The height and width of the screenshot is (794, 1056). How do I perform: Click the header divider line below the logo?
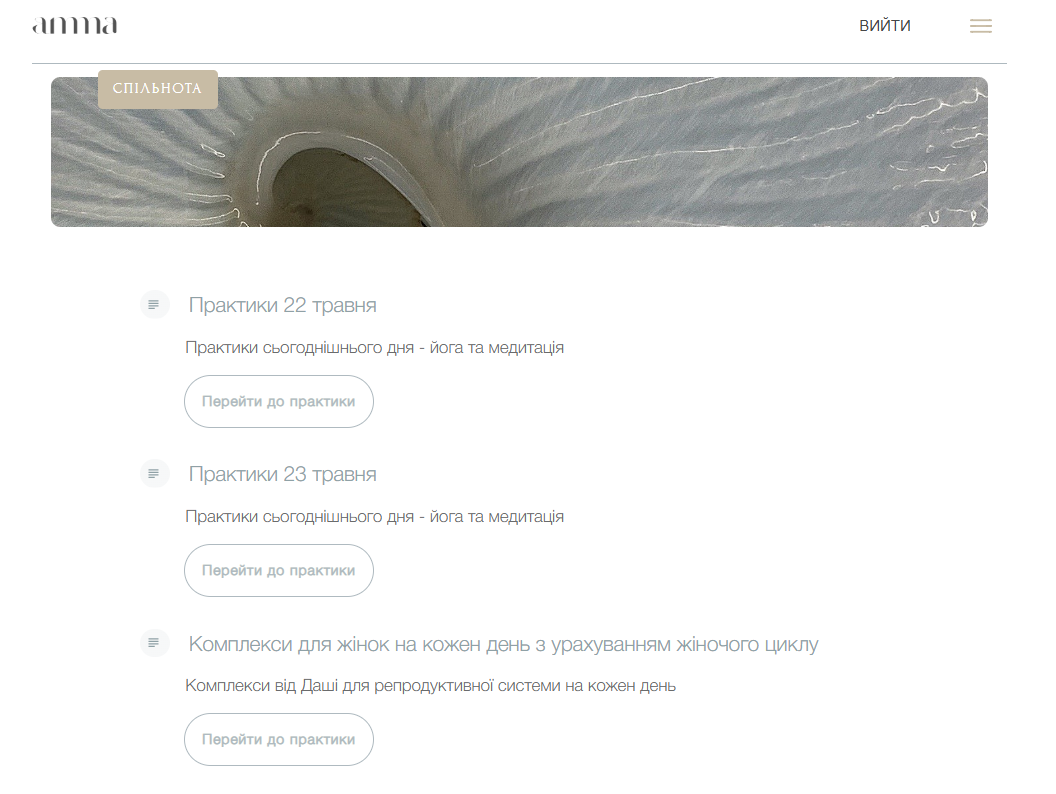tap(519, 63)
